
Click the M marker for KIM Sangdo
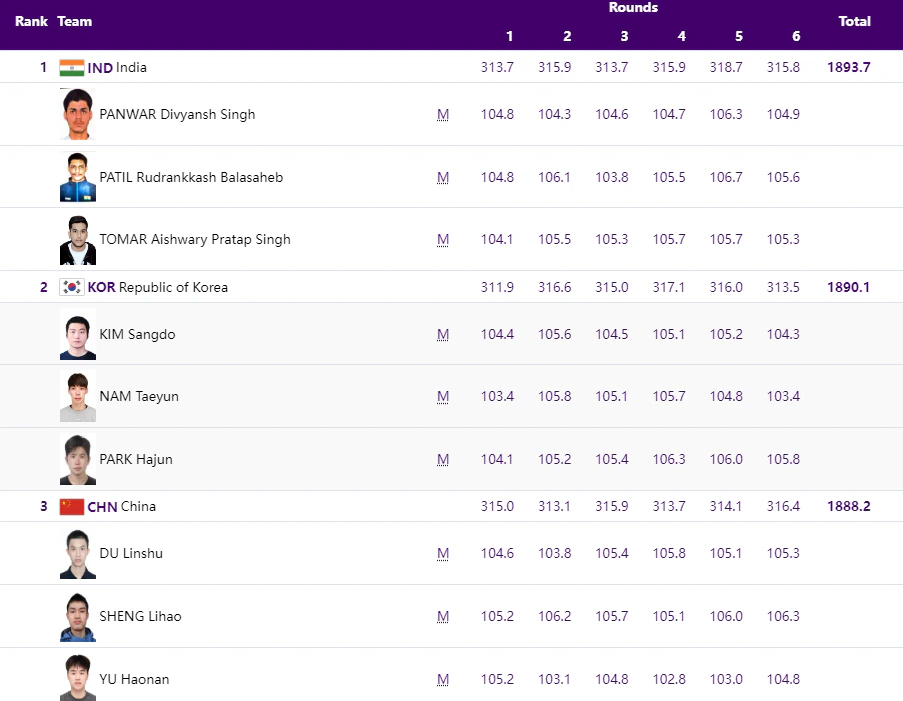442,335
